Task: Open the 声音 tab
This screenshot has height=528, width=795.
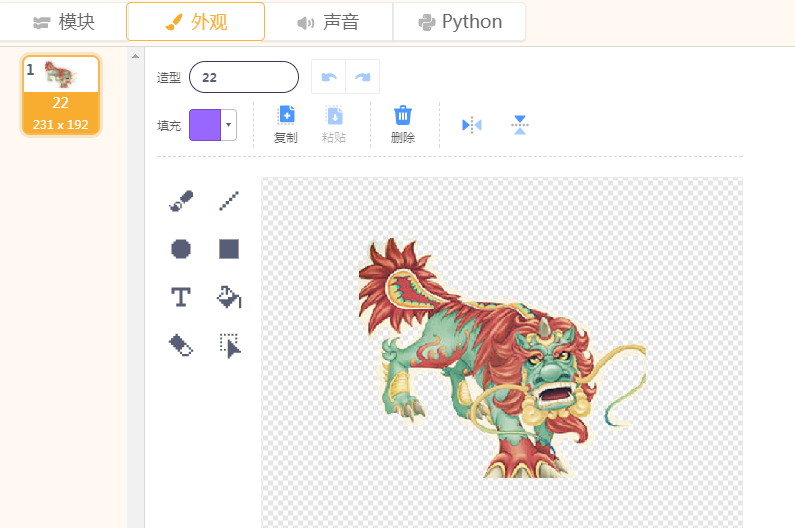Action: (x=329, y=22)
